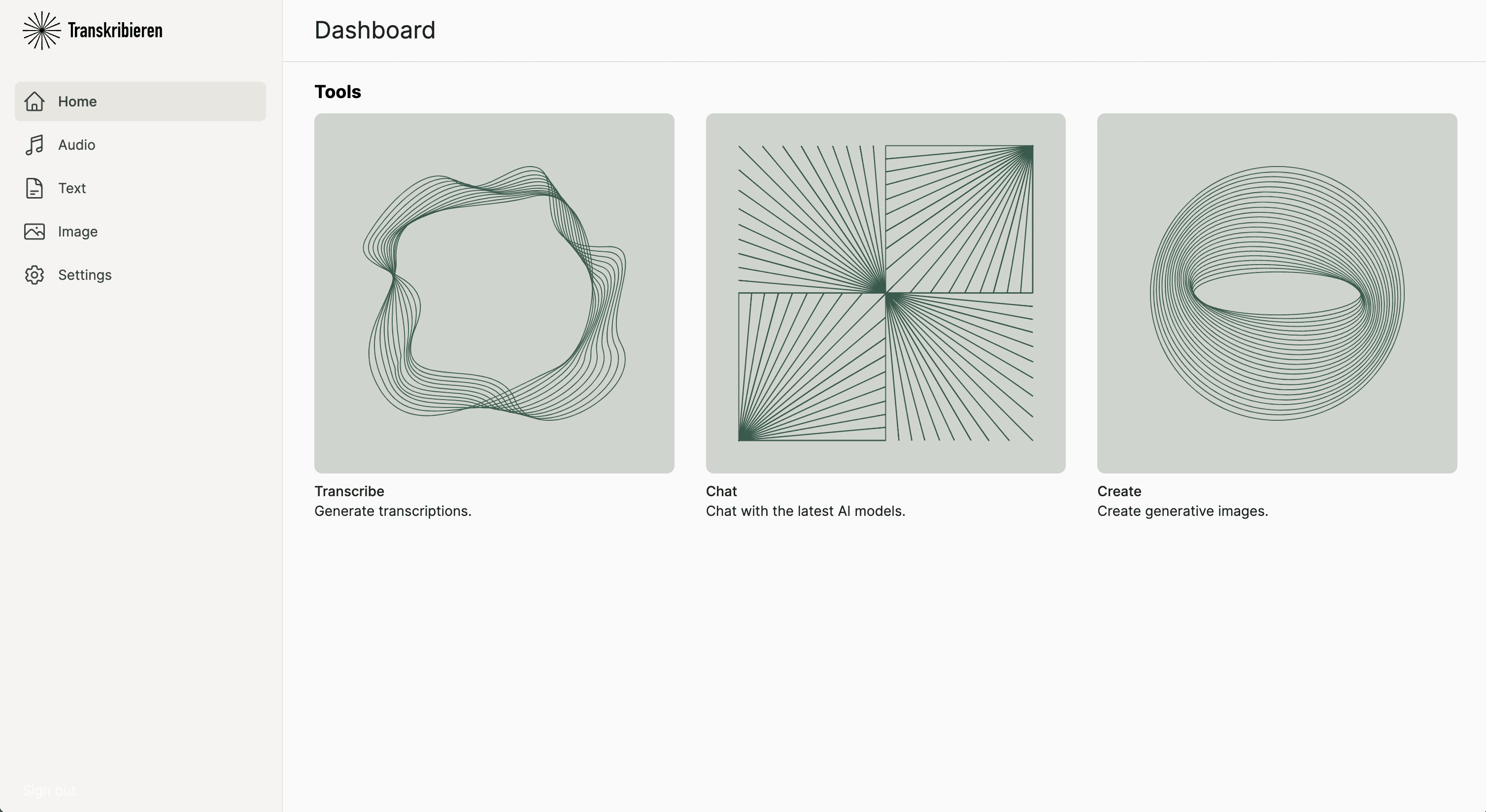Click the Dashboard page title
The image size is (1486, 812).
click(x=374, y=30)
